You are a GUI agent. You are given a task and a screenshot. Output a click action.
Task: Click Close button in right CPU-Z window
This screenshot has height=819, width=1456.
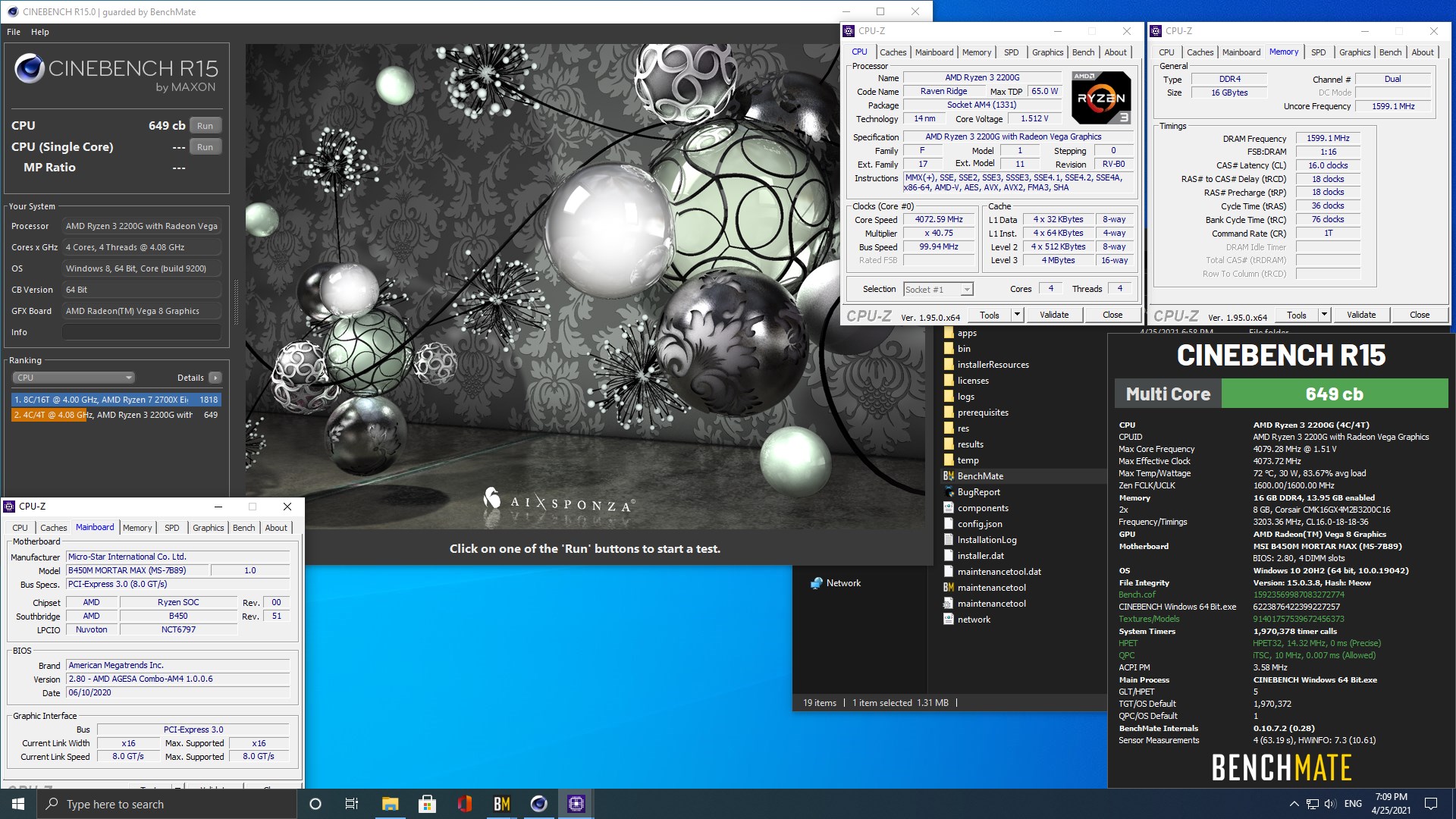tap(1420, 315)
